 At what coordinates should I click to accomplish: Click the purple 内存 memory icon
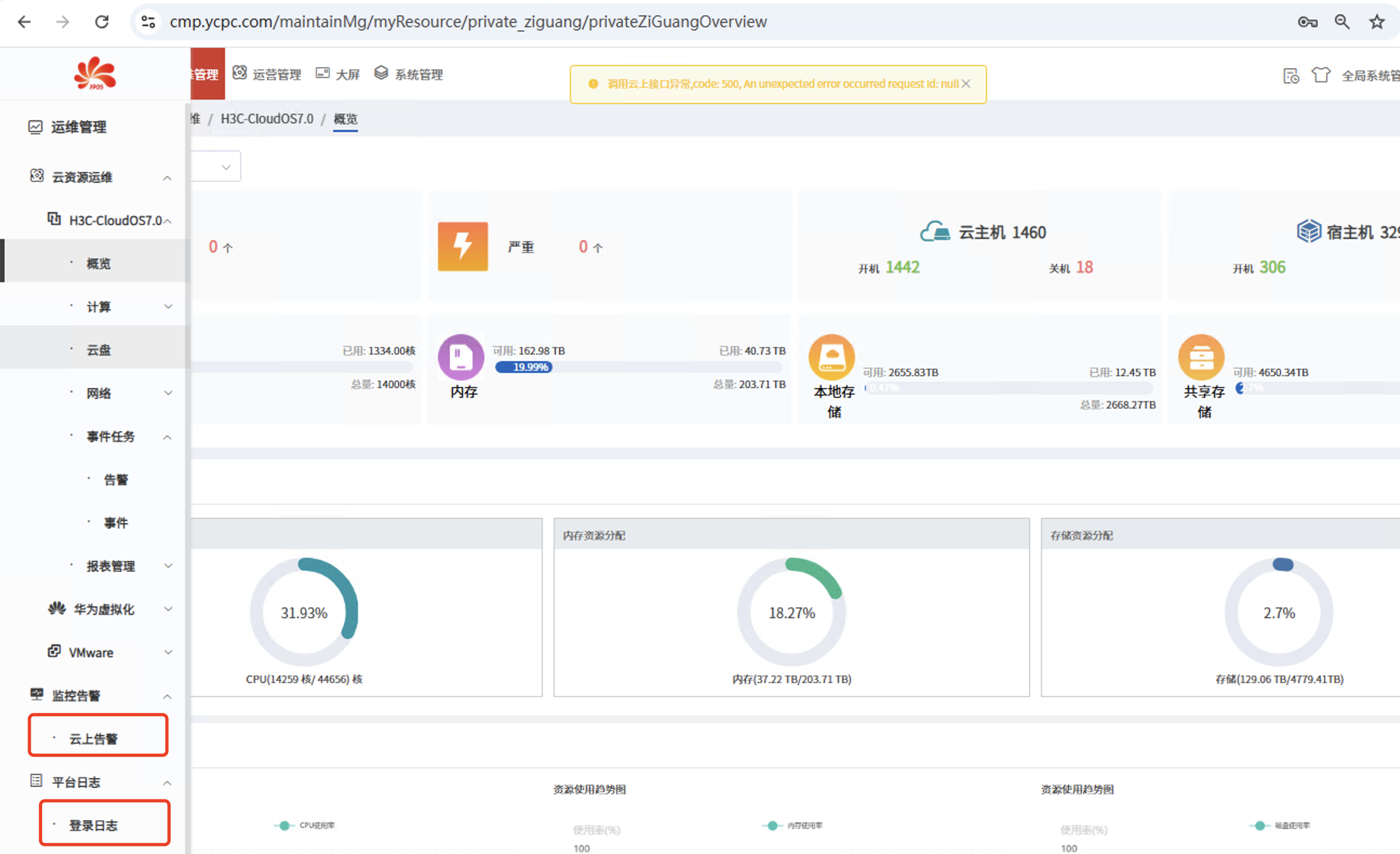pos(461,357)
